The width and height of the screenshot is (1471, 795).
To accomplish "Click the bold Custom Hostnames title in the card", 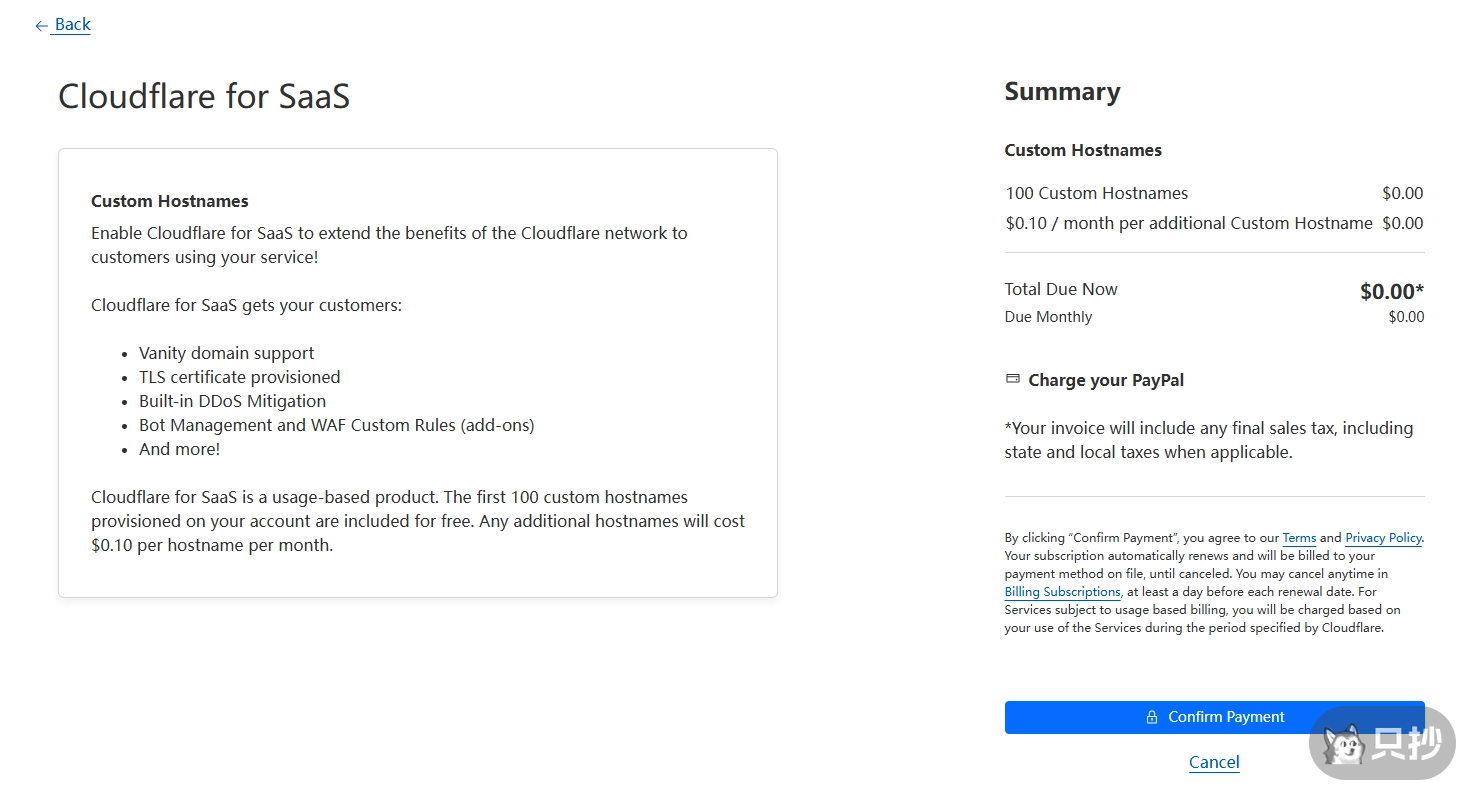I will tap(170, 201).
